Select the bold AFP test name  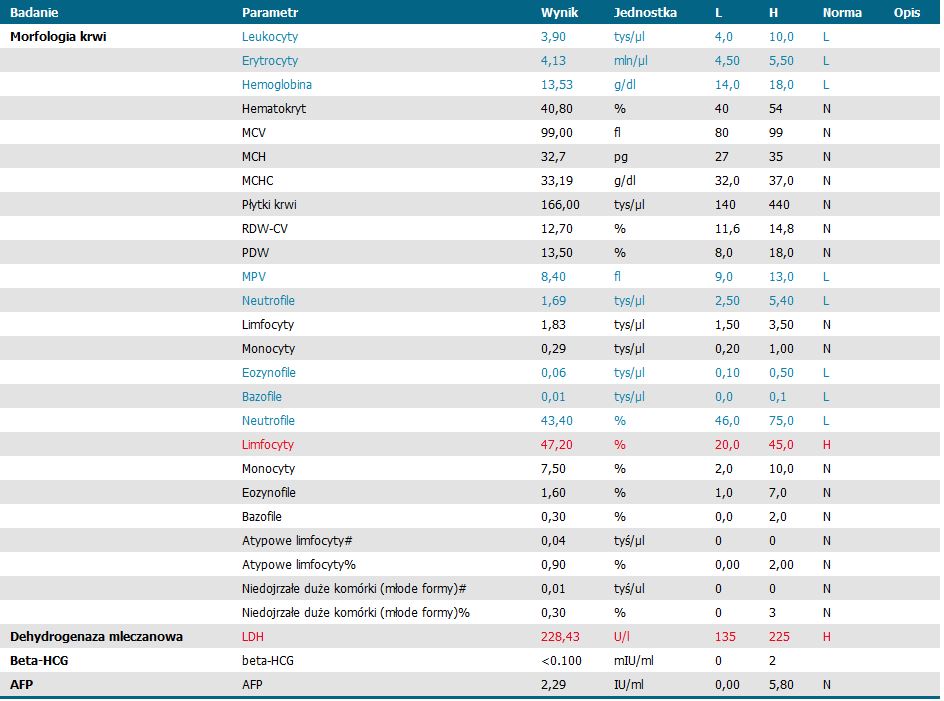point(22,685)
